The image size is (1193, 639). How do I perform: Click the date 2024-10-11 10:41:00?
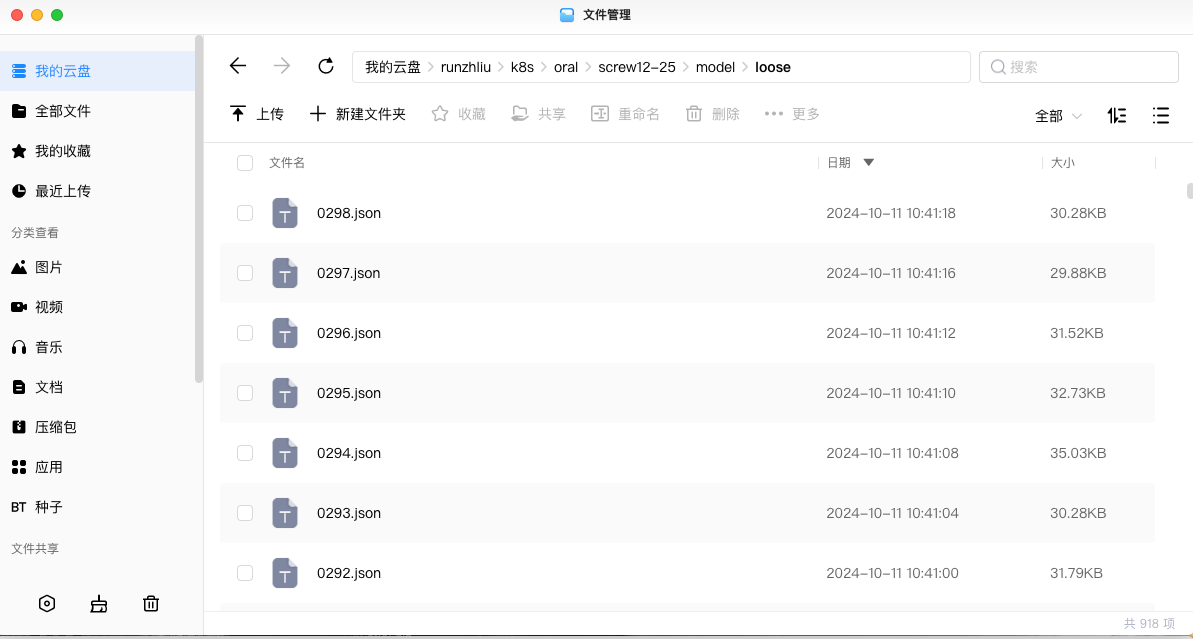(x=892, y=573)
